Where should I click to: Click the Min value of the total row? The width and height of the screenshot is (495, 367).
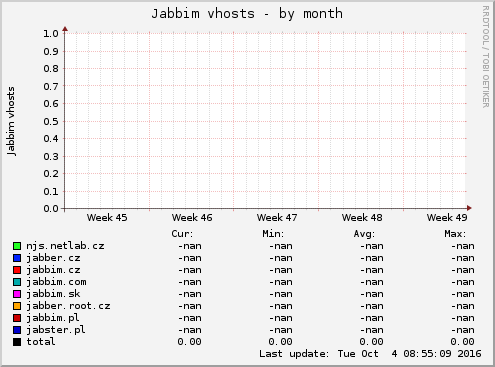point(280,342)
